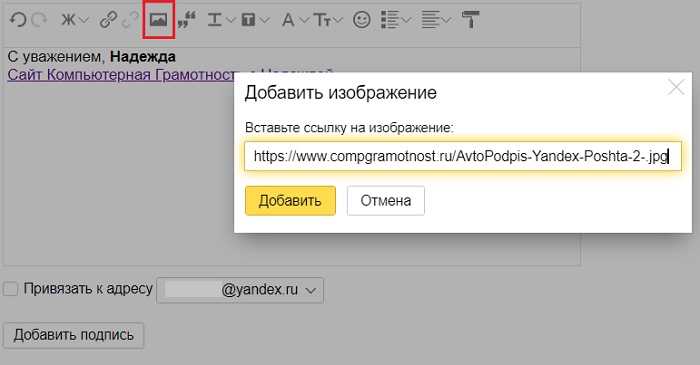700x365 pixels.
Task: Click the Redo arrow icon
Action: 39,20
